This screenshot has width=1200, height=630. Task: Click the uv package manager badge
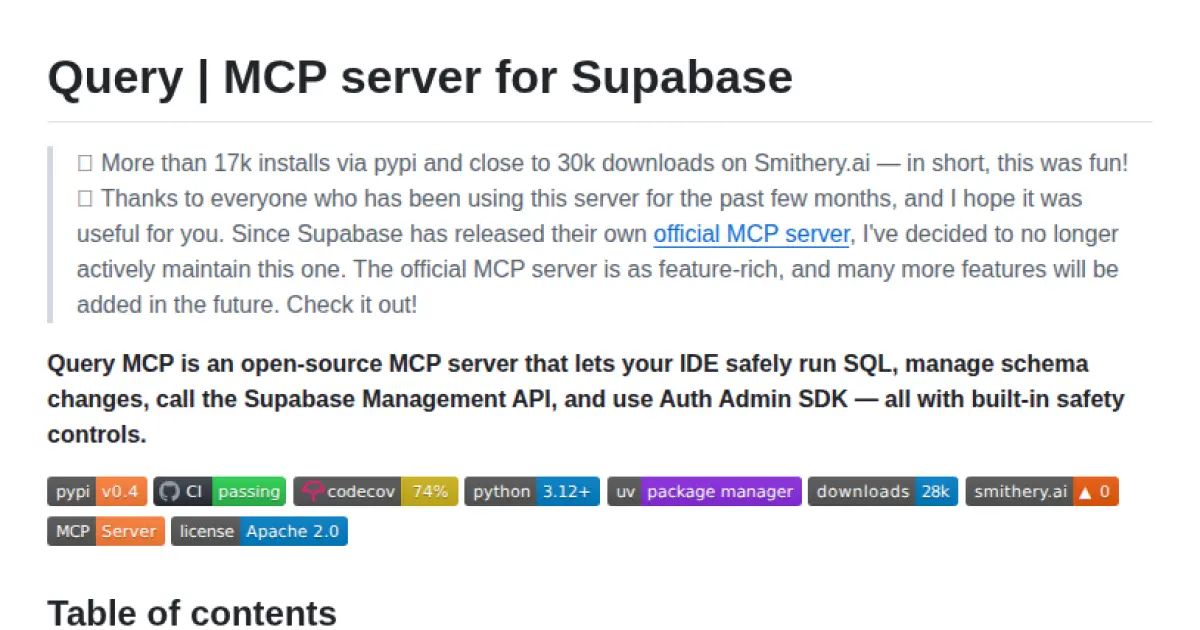[704, 491]
